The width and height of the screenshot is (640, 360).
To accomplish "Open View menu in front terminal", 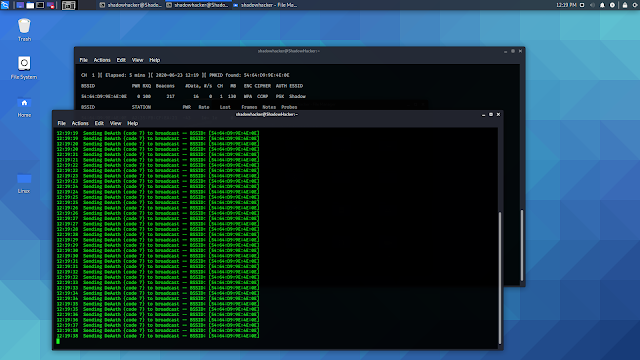I will pos(116,123).
